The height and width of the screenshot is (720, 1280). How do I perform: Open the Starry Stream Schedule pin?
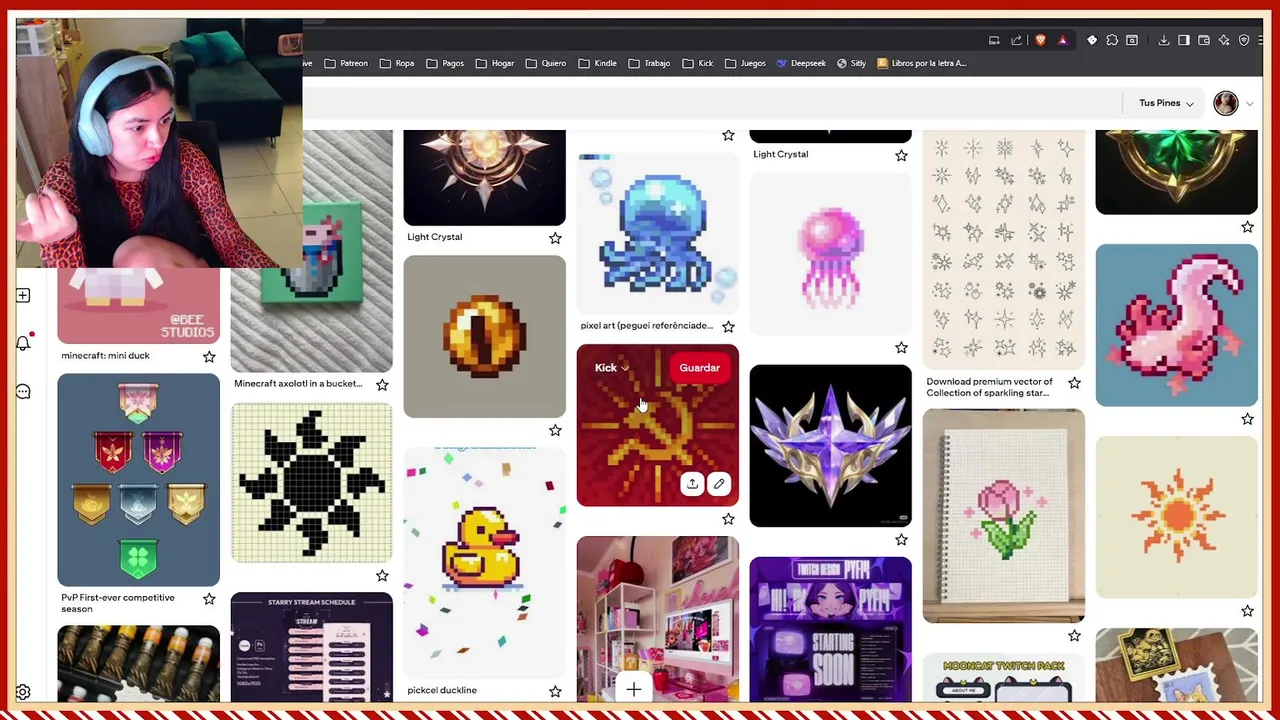[x=312, y=647]
